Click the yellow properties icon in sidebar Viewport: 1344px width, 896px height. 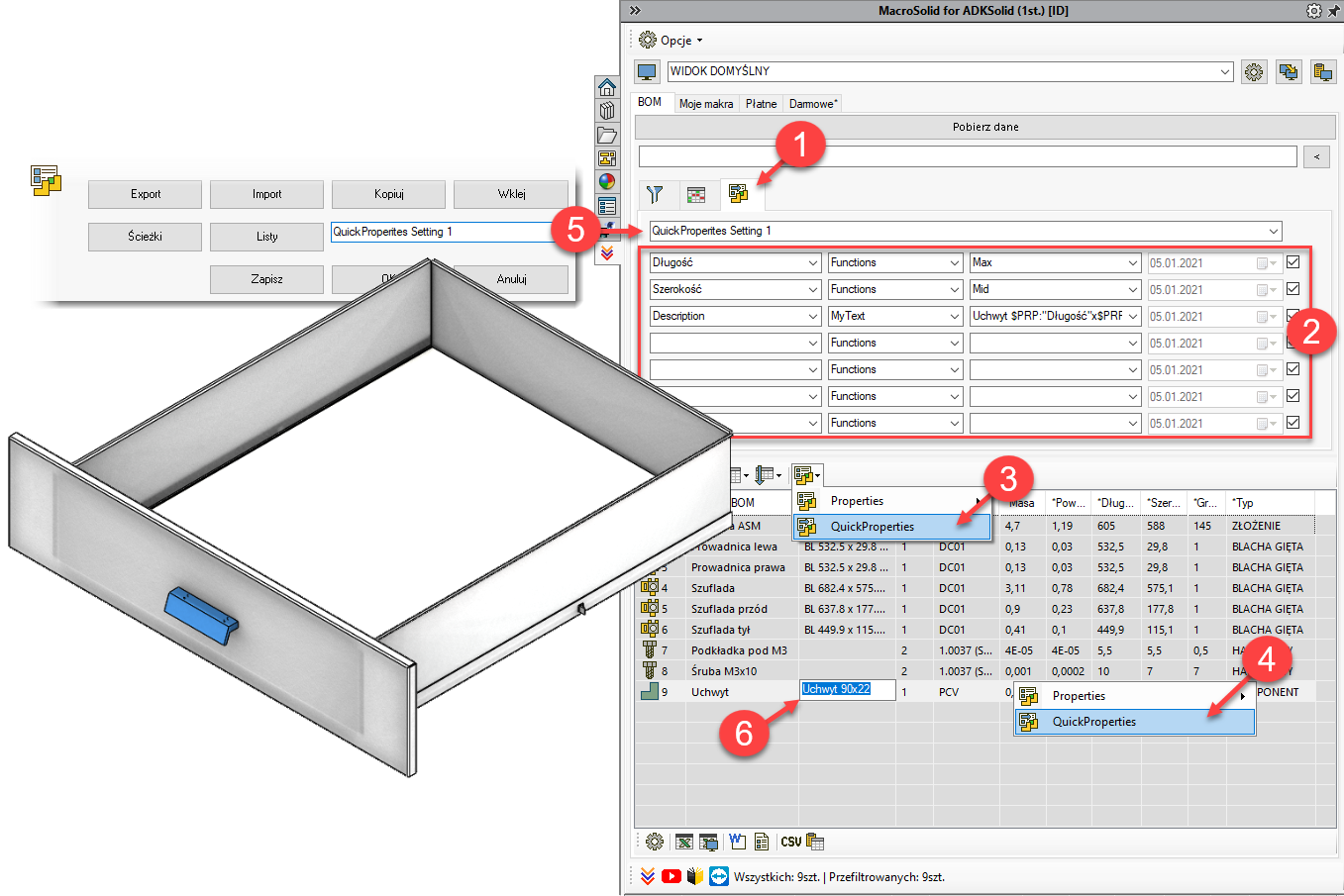pos(607,158)
